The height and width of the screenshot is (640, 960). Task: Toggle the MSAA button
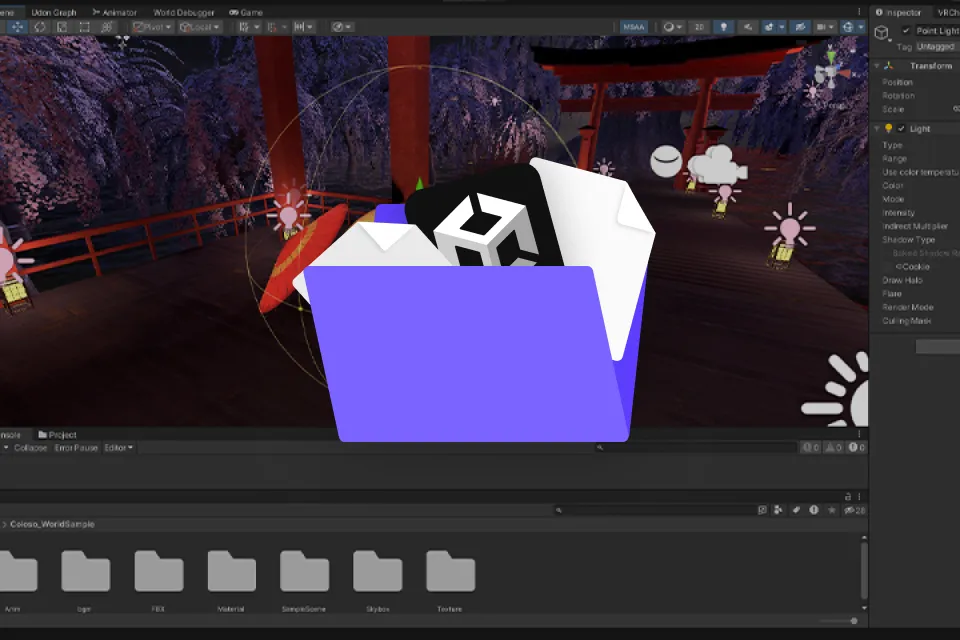pyautogui.click(x=634, y=27)
